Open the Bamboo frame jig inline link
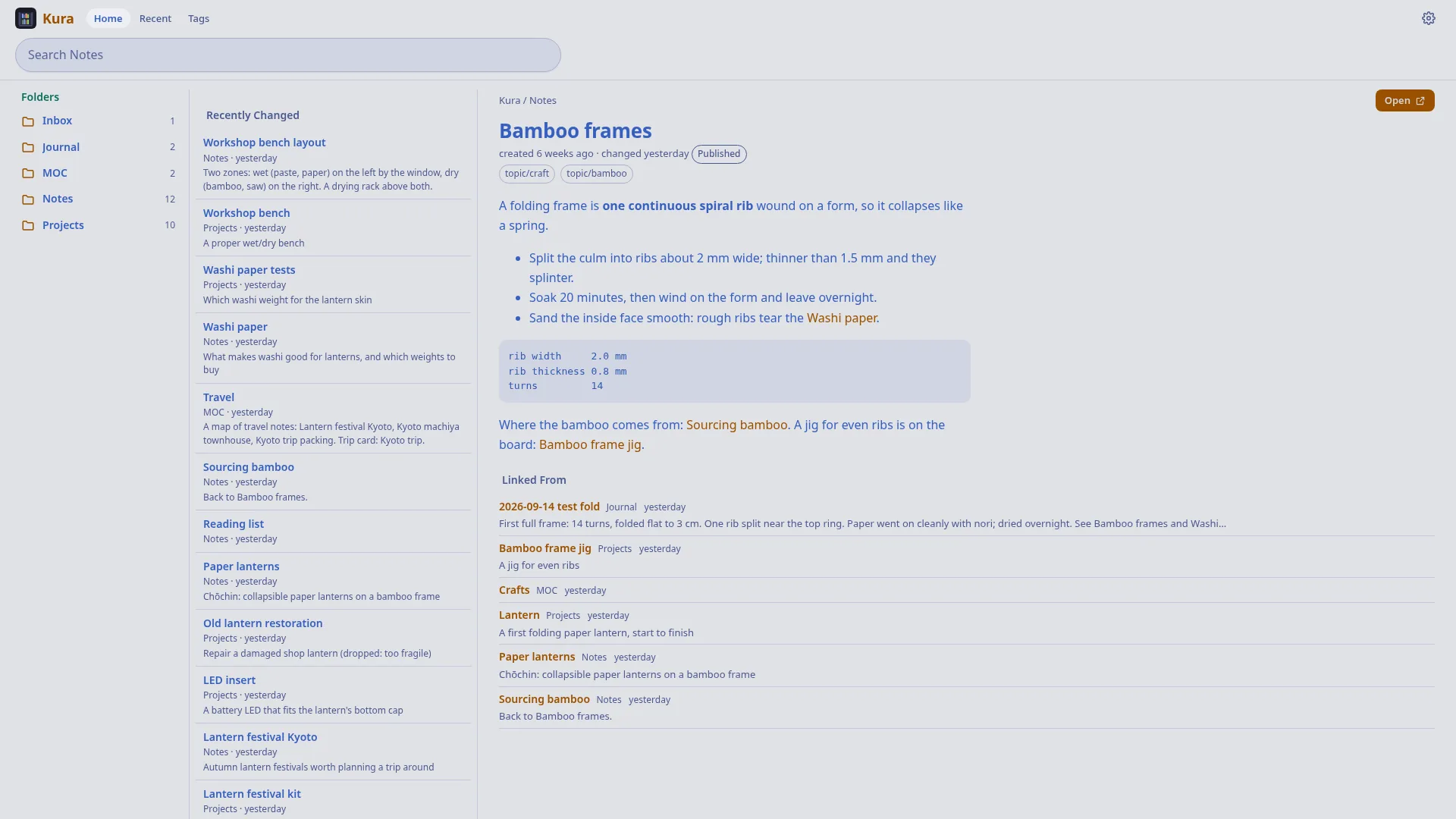 pos(590,444)
